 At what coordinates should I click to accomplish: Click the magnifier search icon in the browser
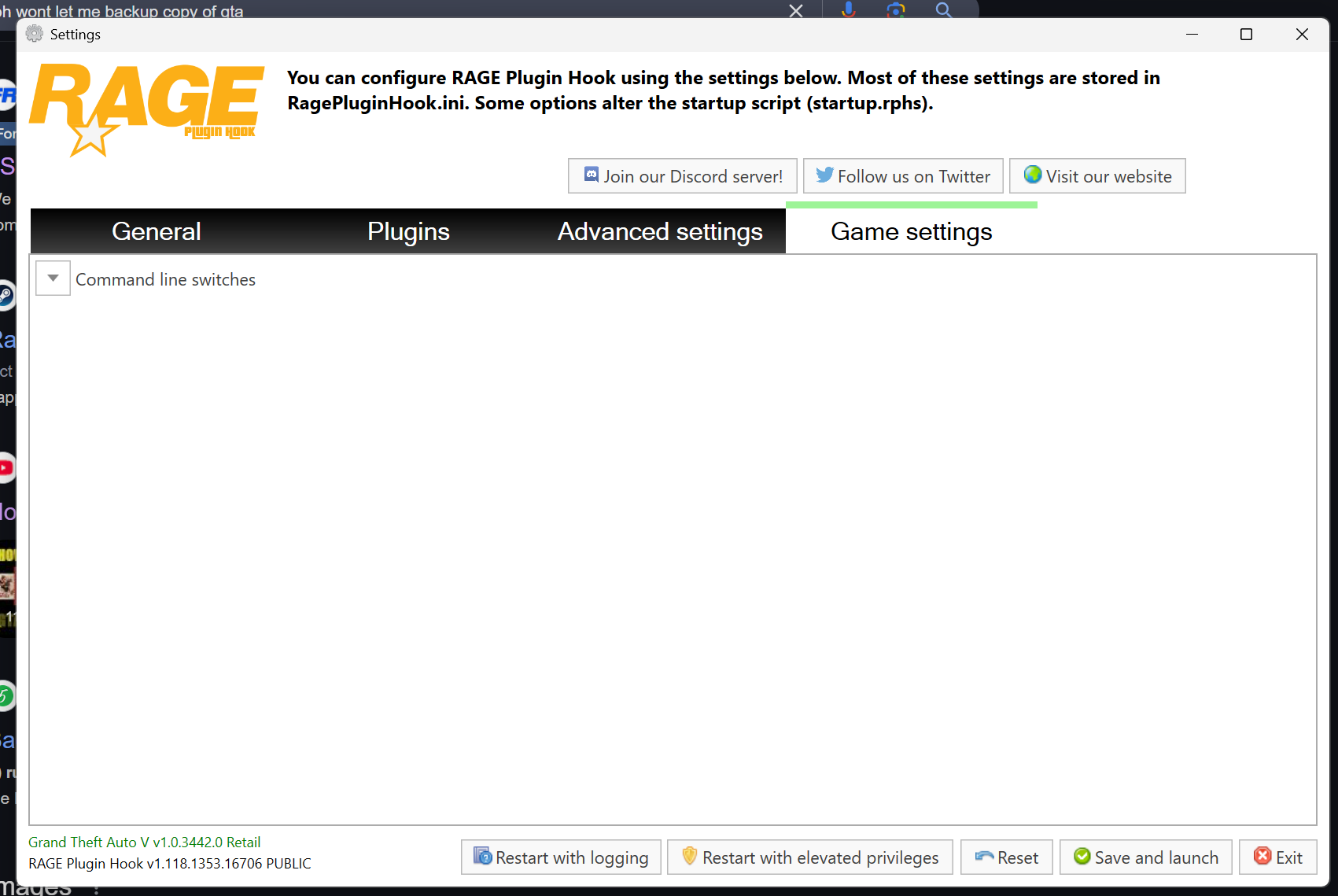click(x=944, y=9)
